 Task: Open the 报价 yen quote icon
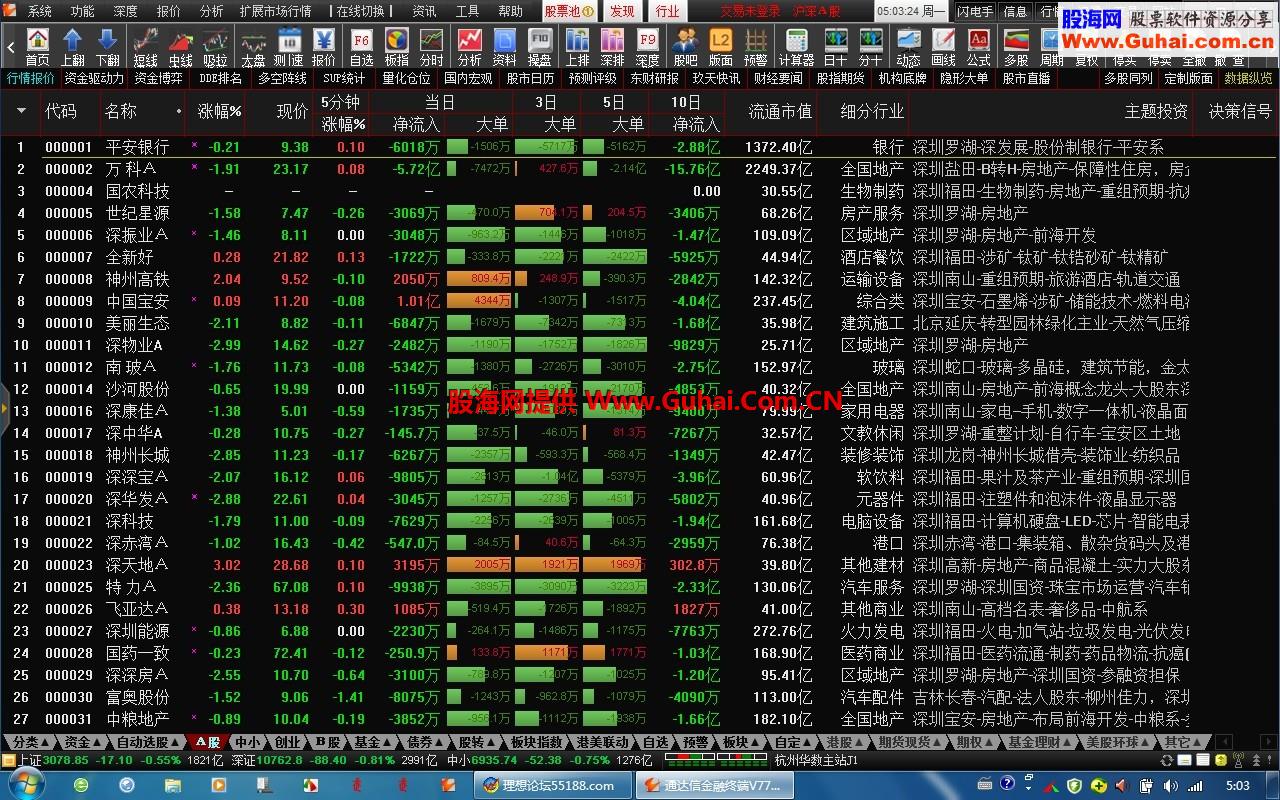pyautogui.click(x=323, y=47)
